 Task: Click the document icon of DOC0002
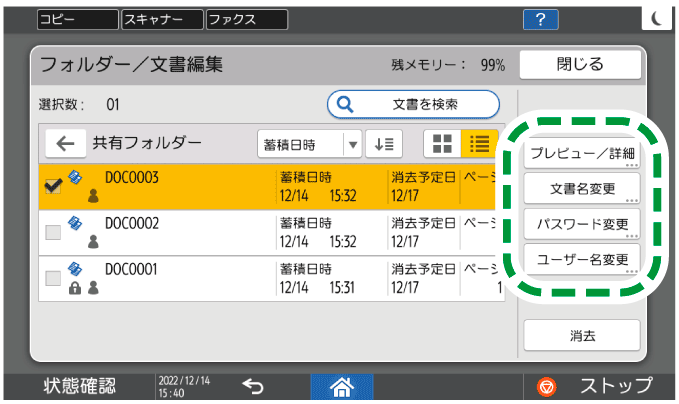coord(75,223)
